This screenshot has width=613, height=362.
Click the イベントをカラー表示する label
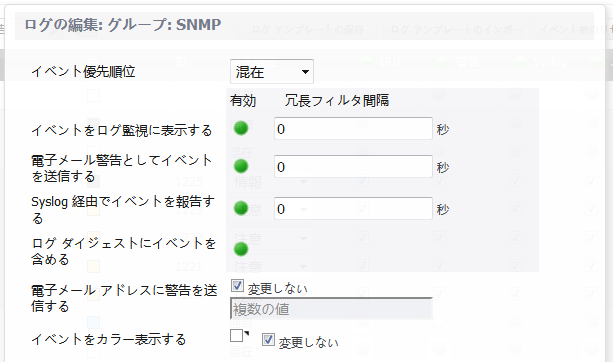coord(109,339)
